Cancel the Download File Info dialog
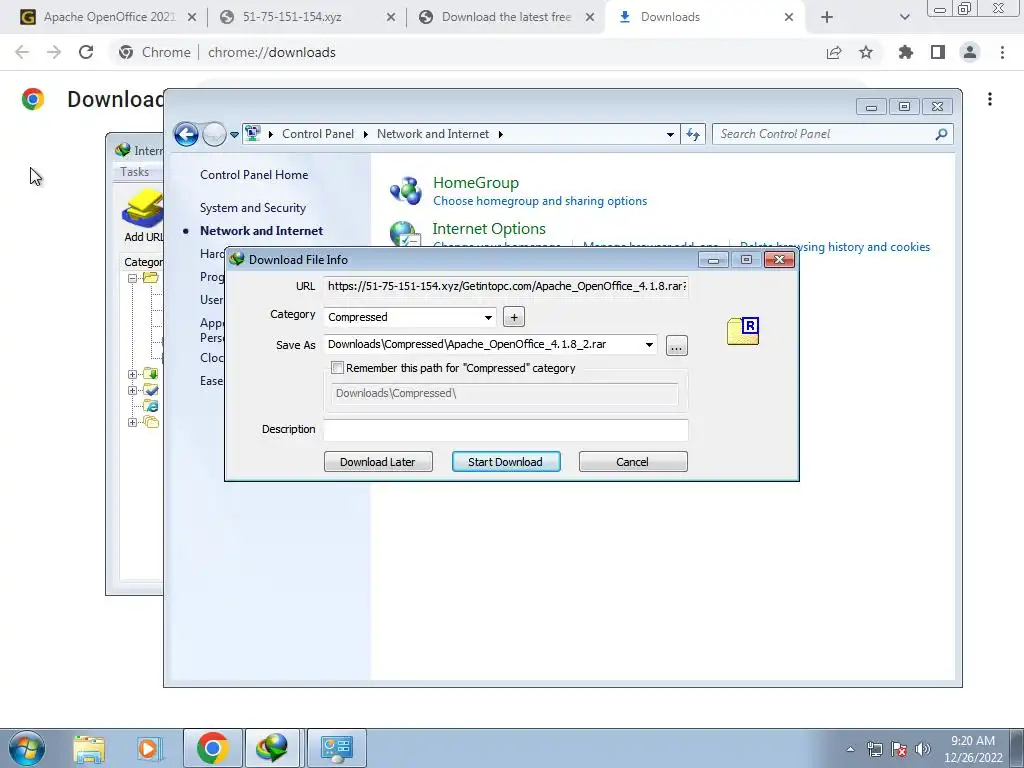Screen dimensions: 1024x768 point(633,462)
